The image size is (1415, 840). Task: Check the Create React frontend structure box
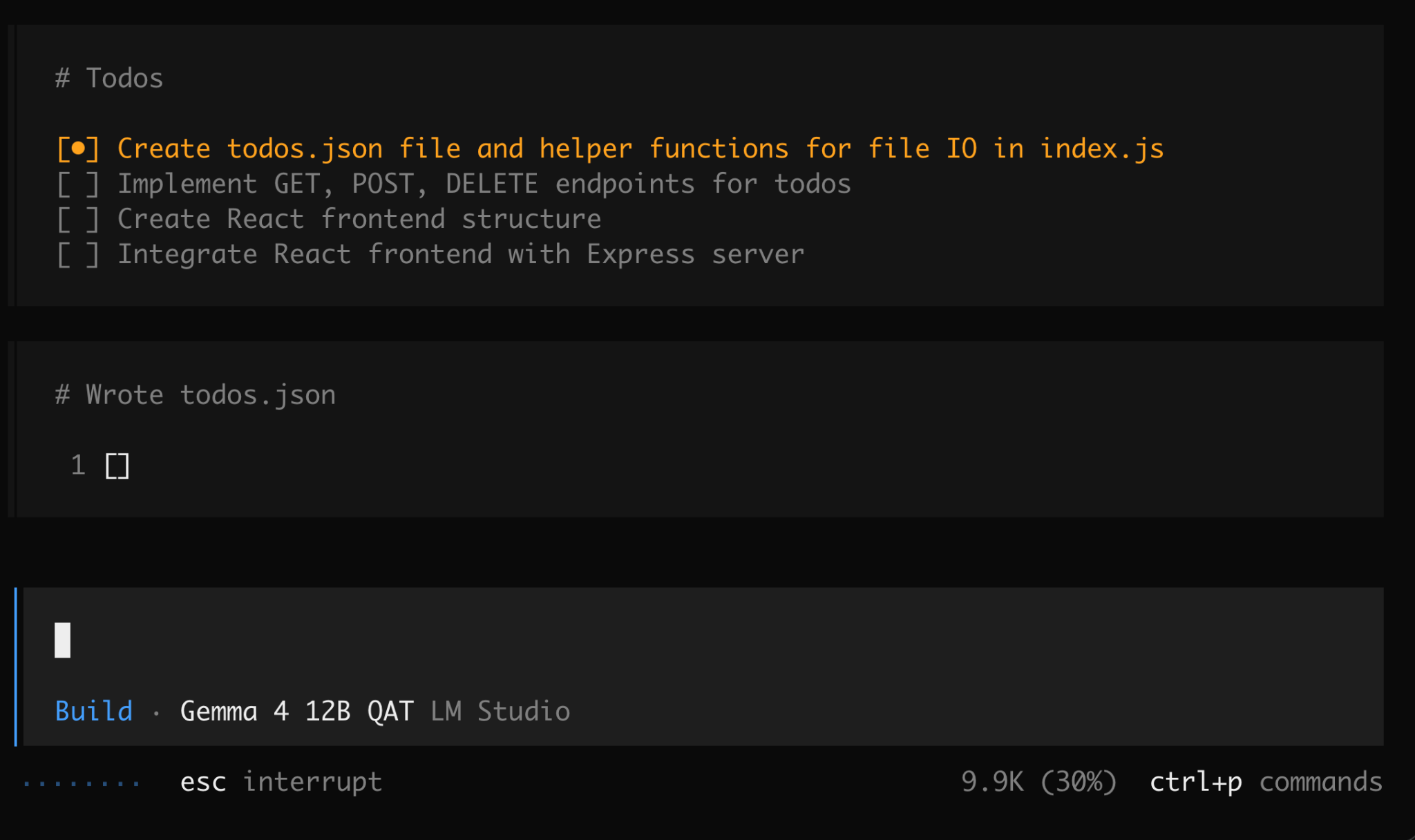click(x=78, y=219)
